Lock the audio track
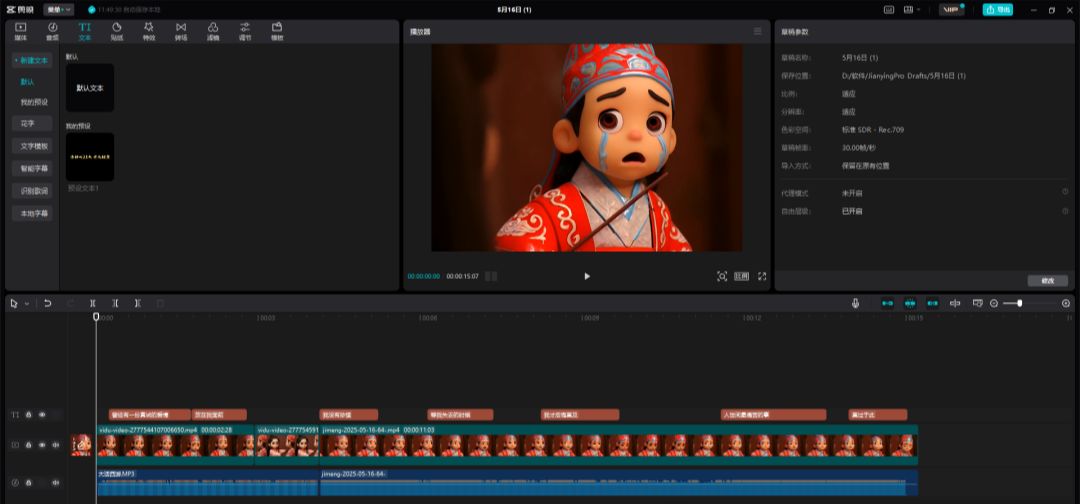The width and height of the screenshot is (1080, 504). point(28,483)
